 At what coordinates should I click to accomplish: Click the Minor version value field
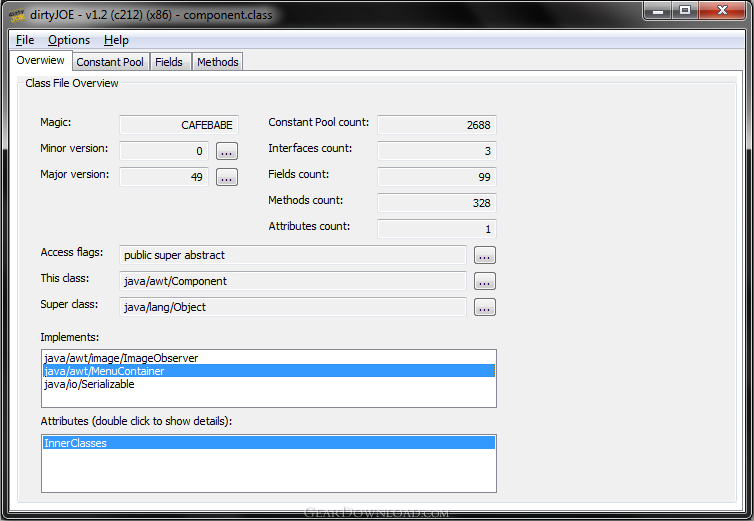click(164, 151)
